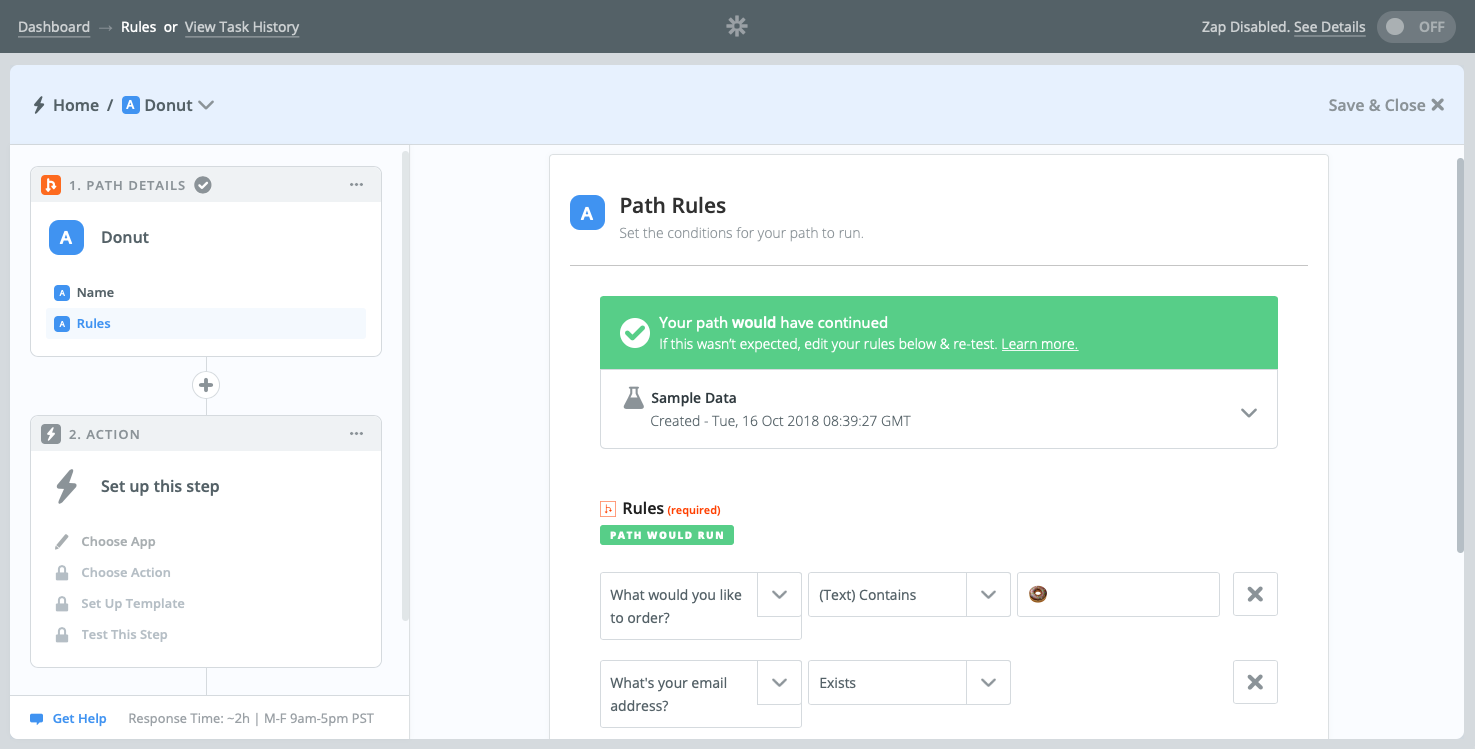Click the See Details link

tap(1329, 27)
